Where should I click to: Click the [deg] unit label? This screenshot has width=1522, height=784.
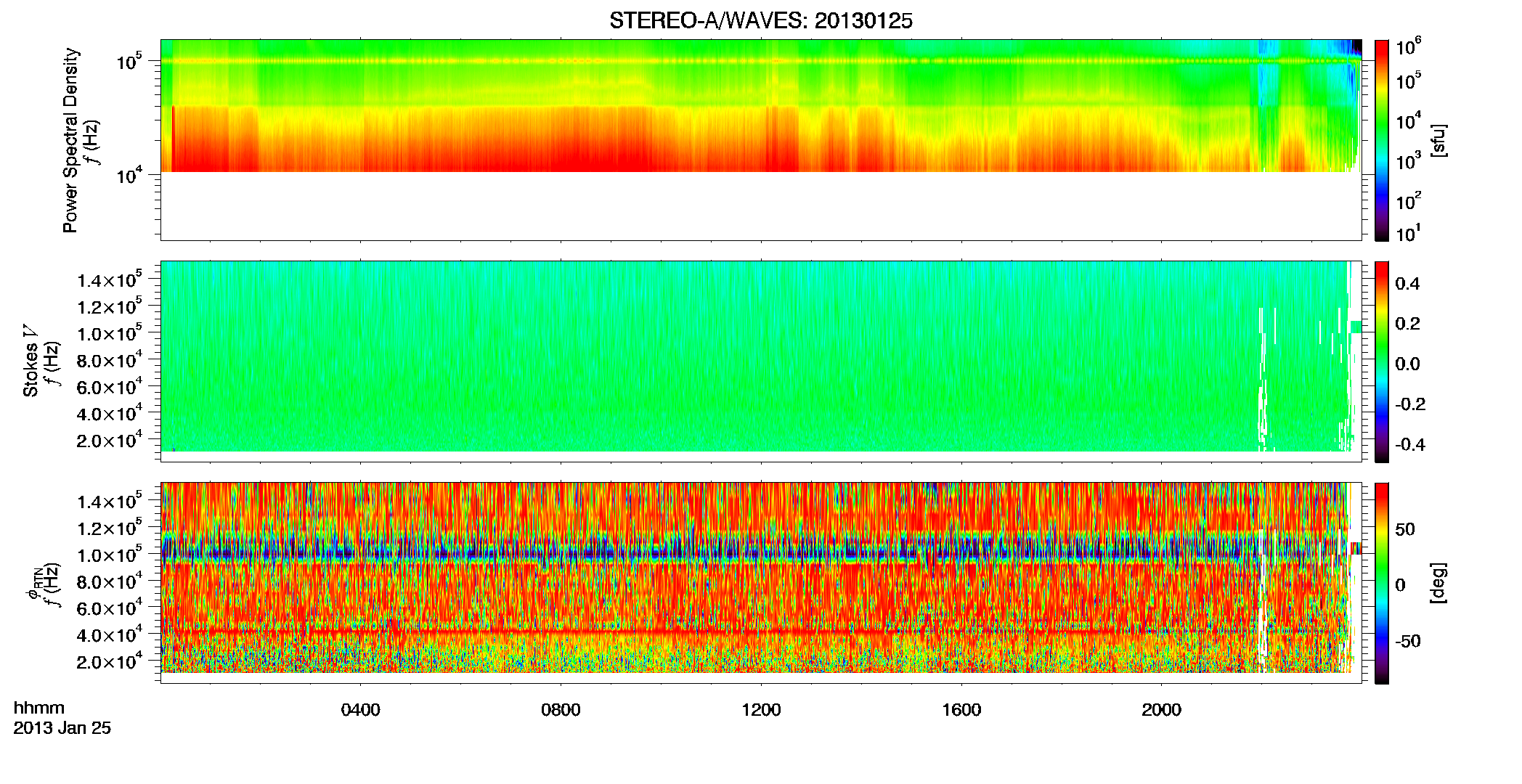coord(1438,583)
